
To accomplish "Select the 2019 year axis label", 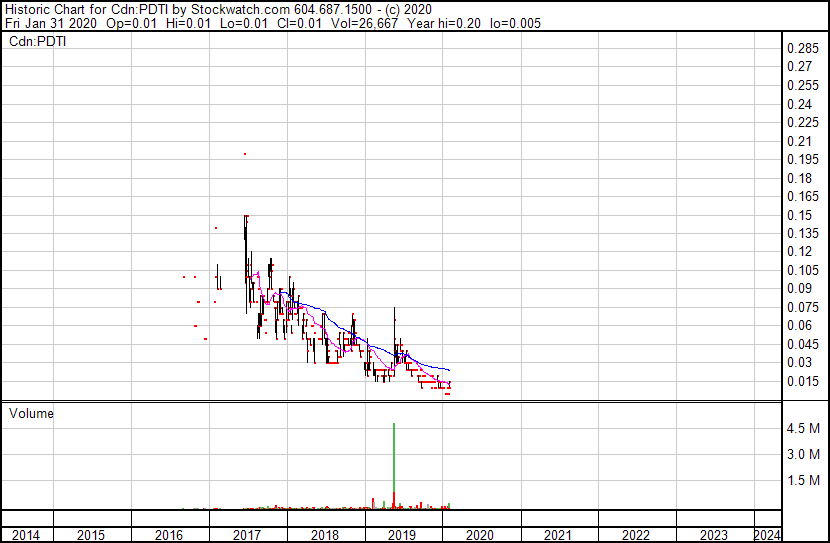I will [402, 536].
